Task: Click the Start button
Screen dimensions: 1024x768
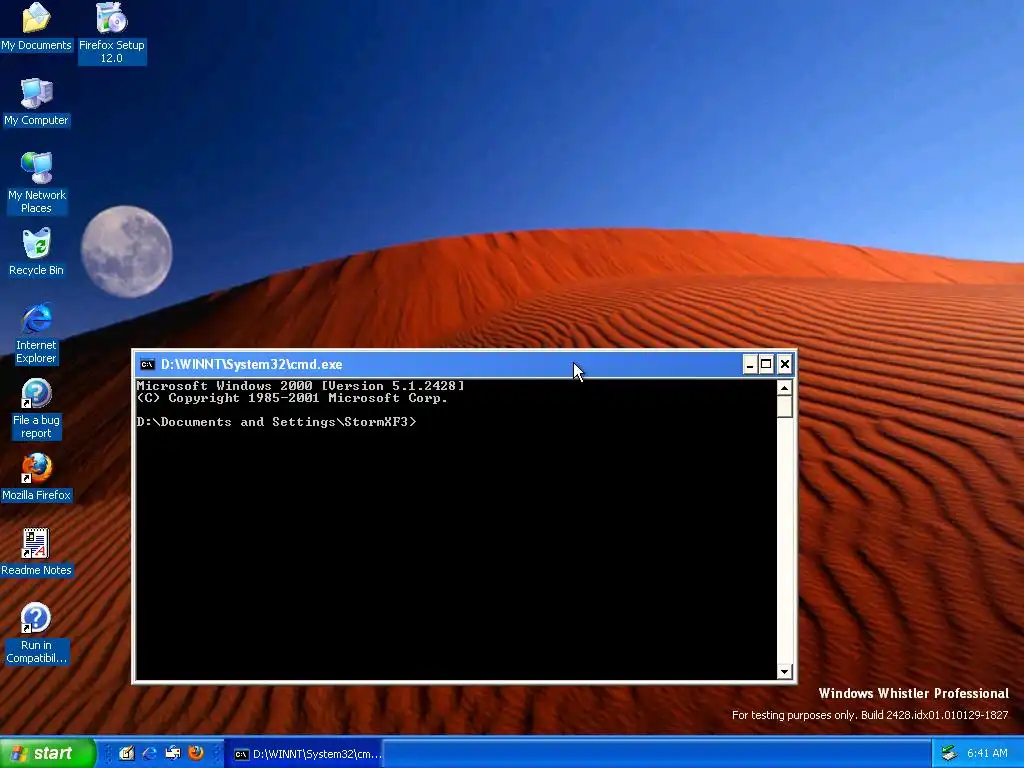Action: pos(47,754)
